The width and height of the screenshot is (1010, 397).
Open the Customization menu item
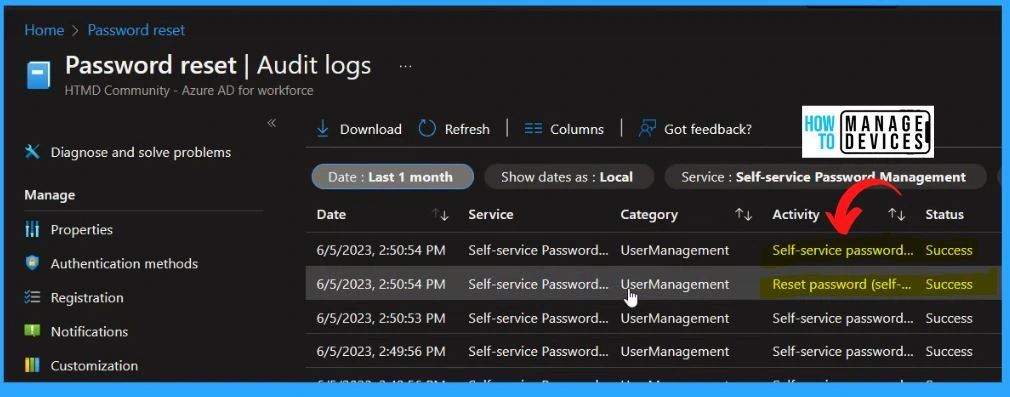pyautogui.click(x=94, y=365)
